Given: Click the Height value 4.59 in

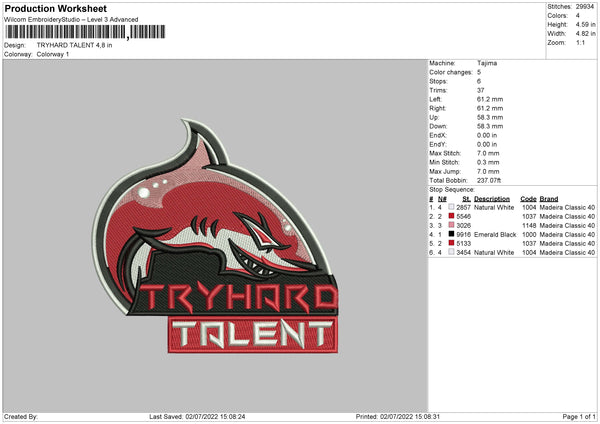Looking at the screenshot, I should [x=585, y=24].
